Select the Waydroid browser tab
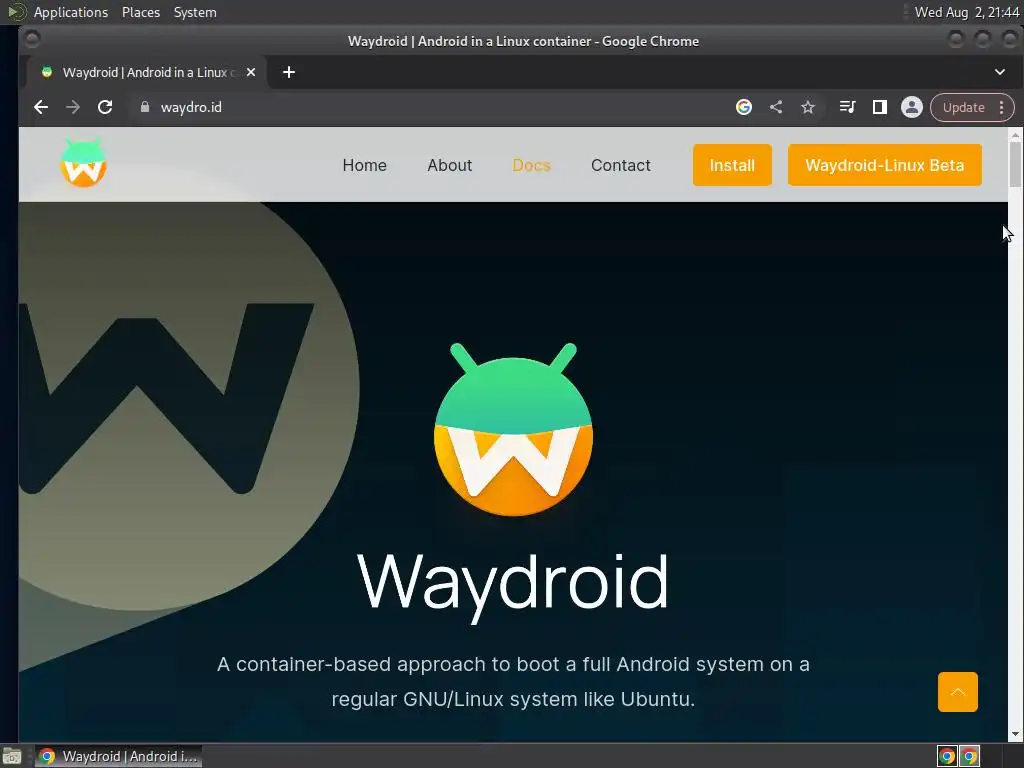1024x768 pixels. [x=147, y=72]
